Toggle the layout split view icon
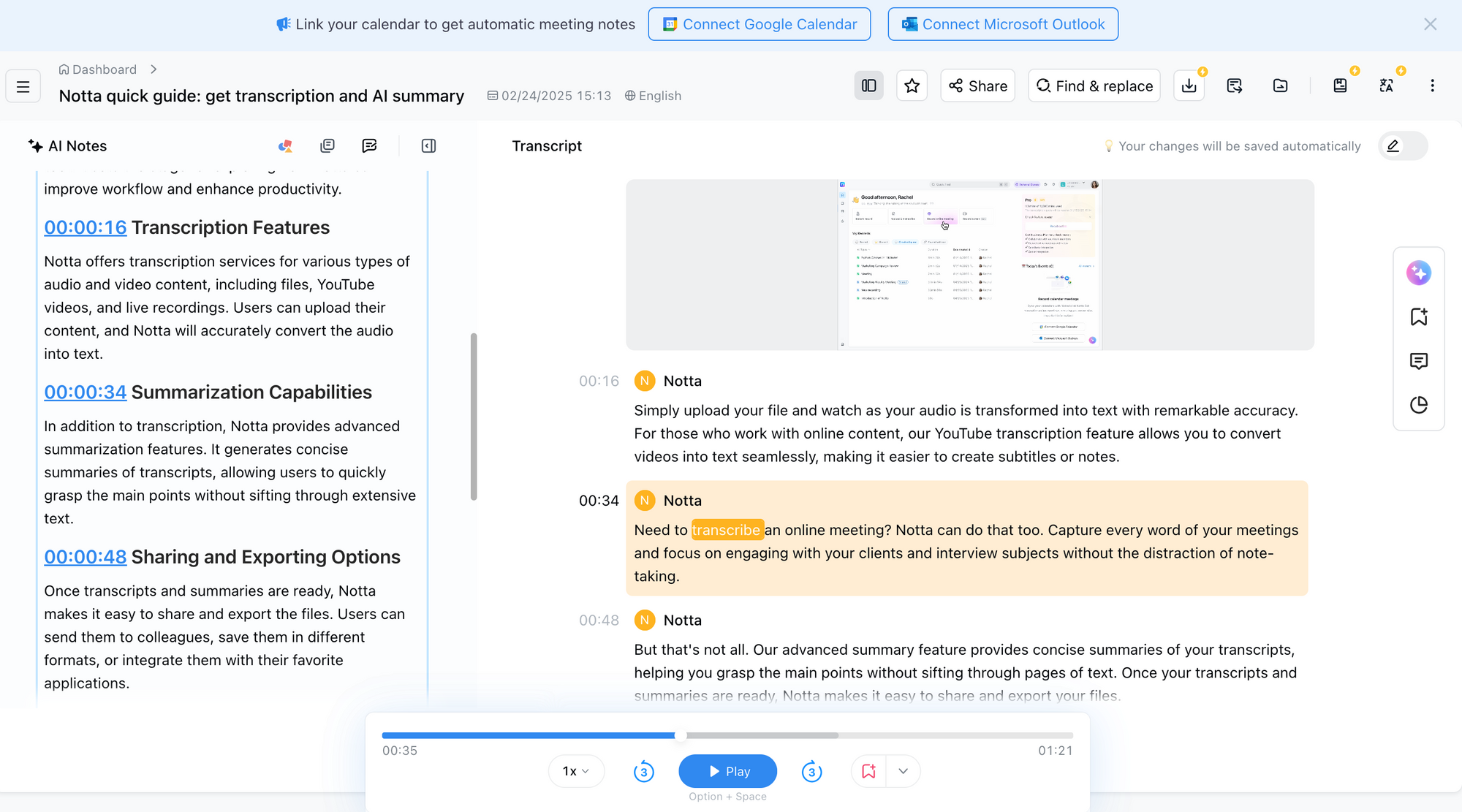Screen dimensions: 1462x812 pyautogui.click(x=869, y=84)
